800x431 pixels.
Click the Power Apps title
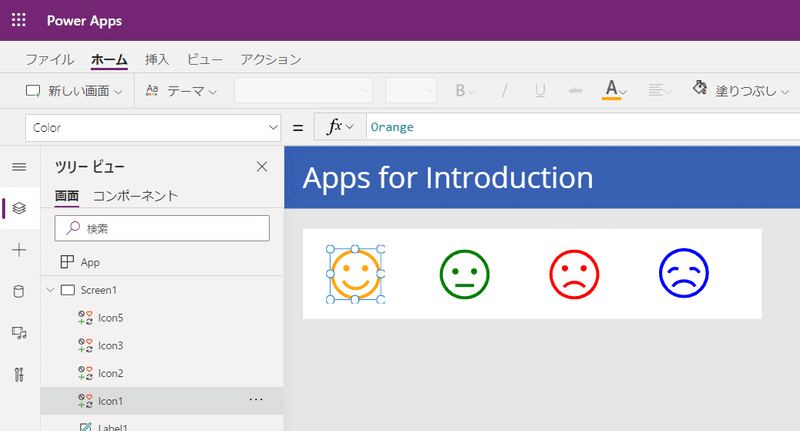point(84,21)
